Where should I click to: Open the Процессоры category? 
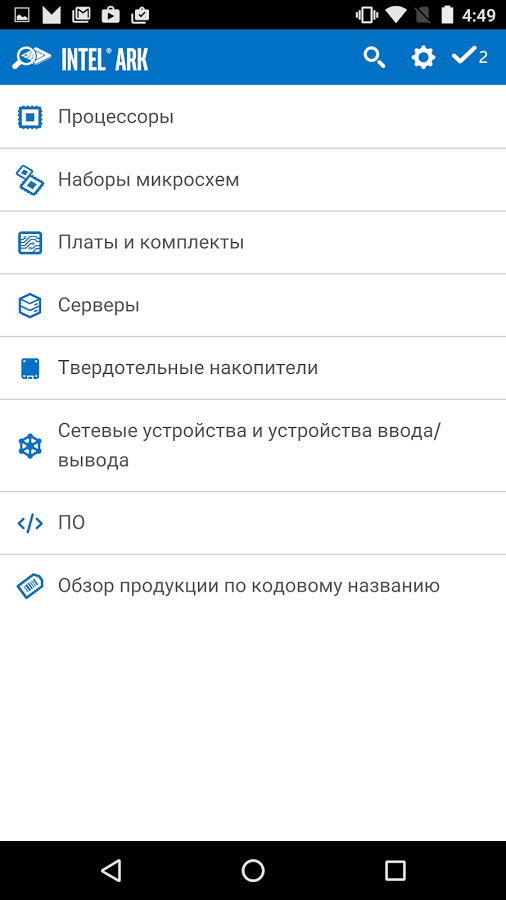coord(253,117)
